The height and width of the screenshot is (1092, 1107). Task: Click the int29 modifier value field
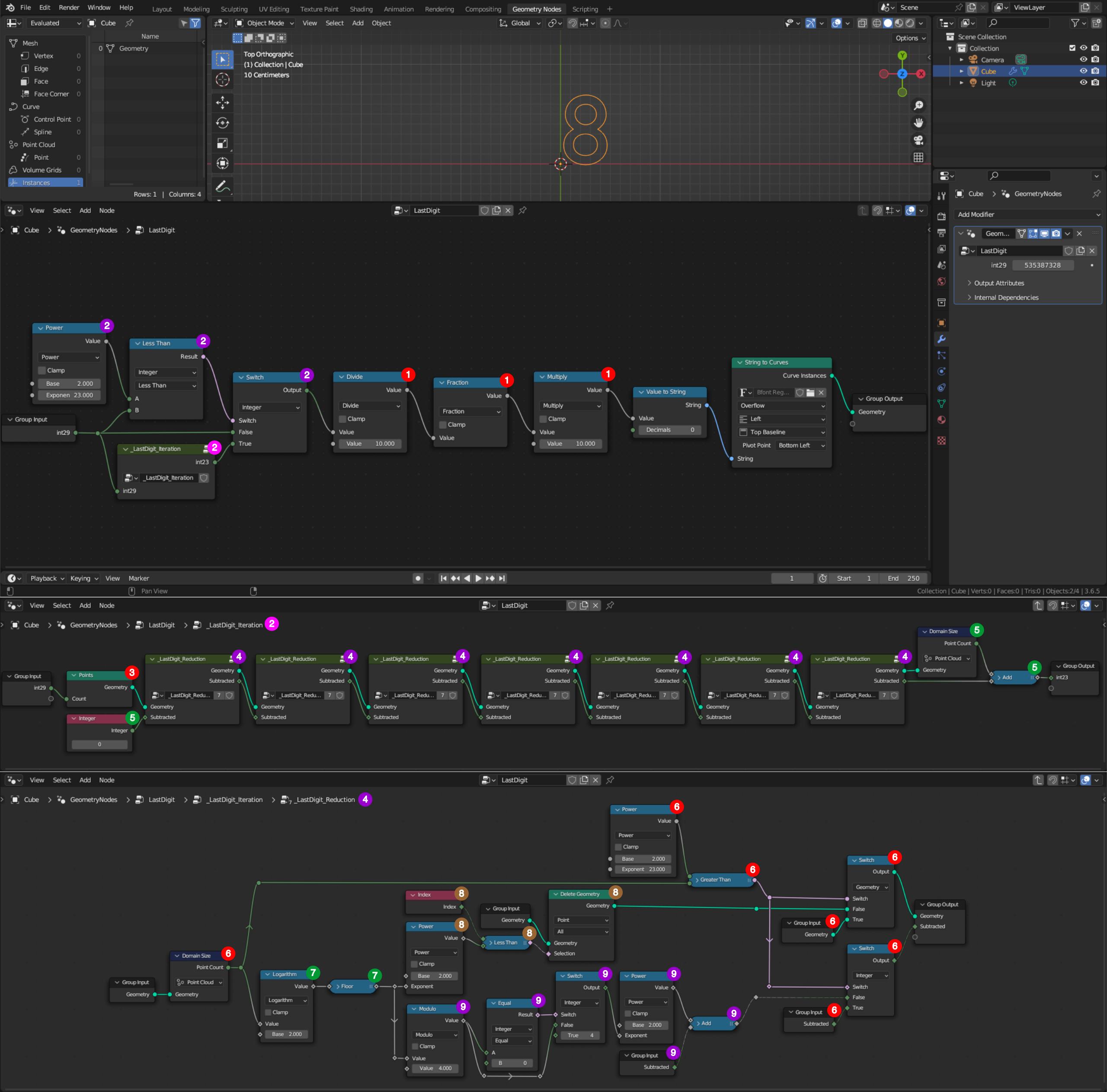(1042, 265)
